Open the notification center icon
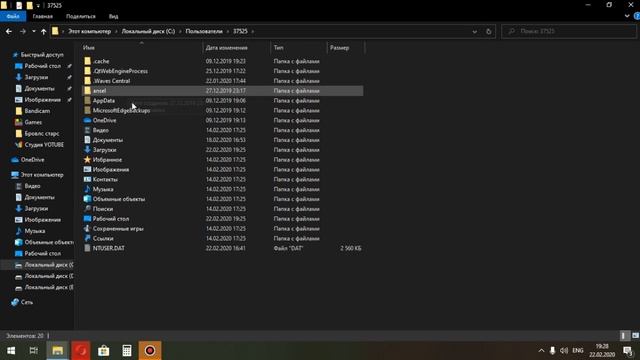Viewport: 640px width, 360px height. 628,351
